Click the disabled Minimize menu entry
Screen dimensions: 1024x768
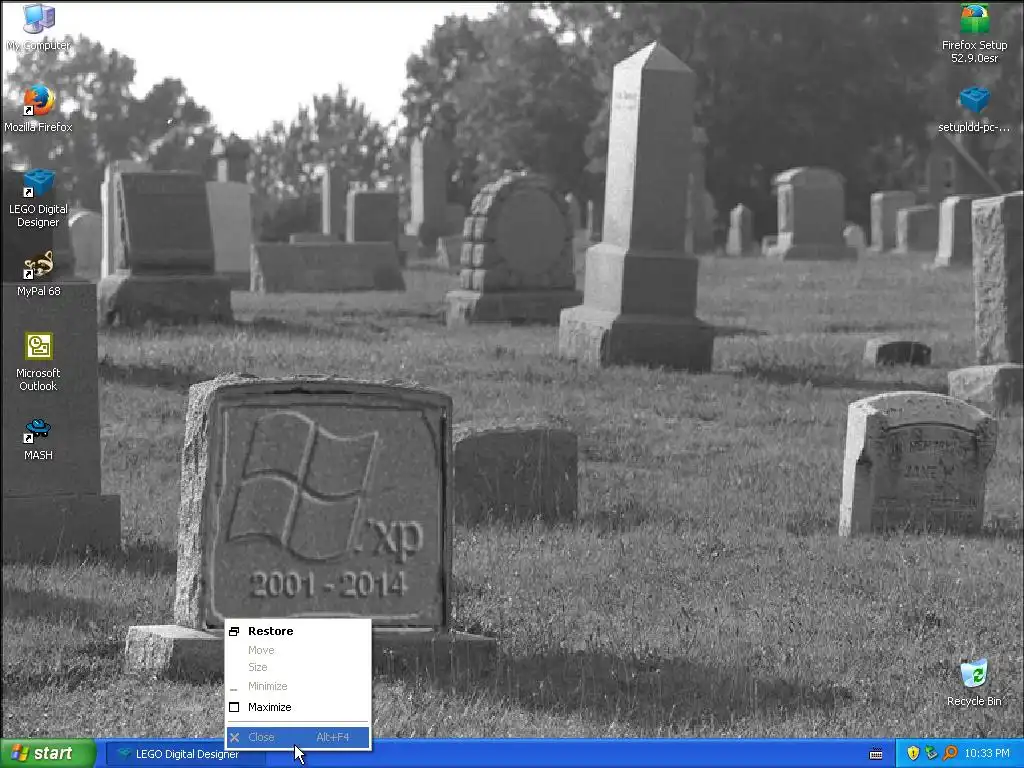298,686
